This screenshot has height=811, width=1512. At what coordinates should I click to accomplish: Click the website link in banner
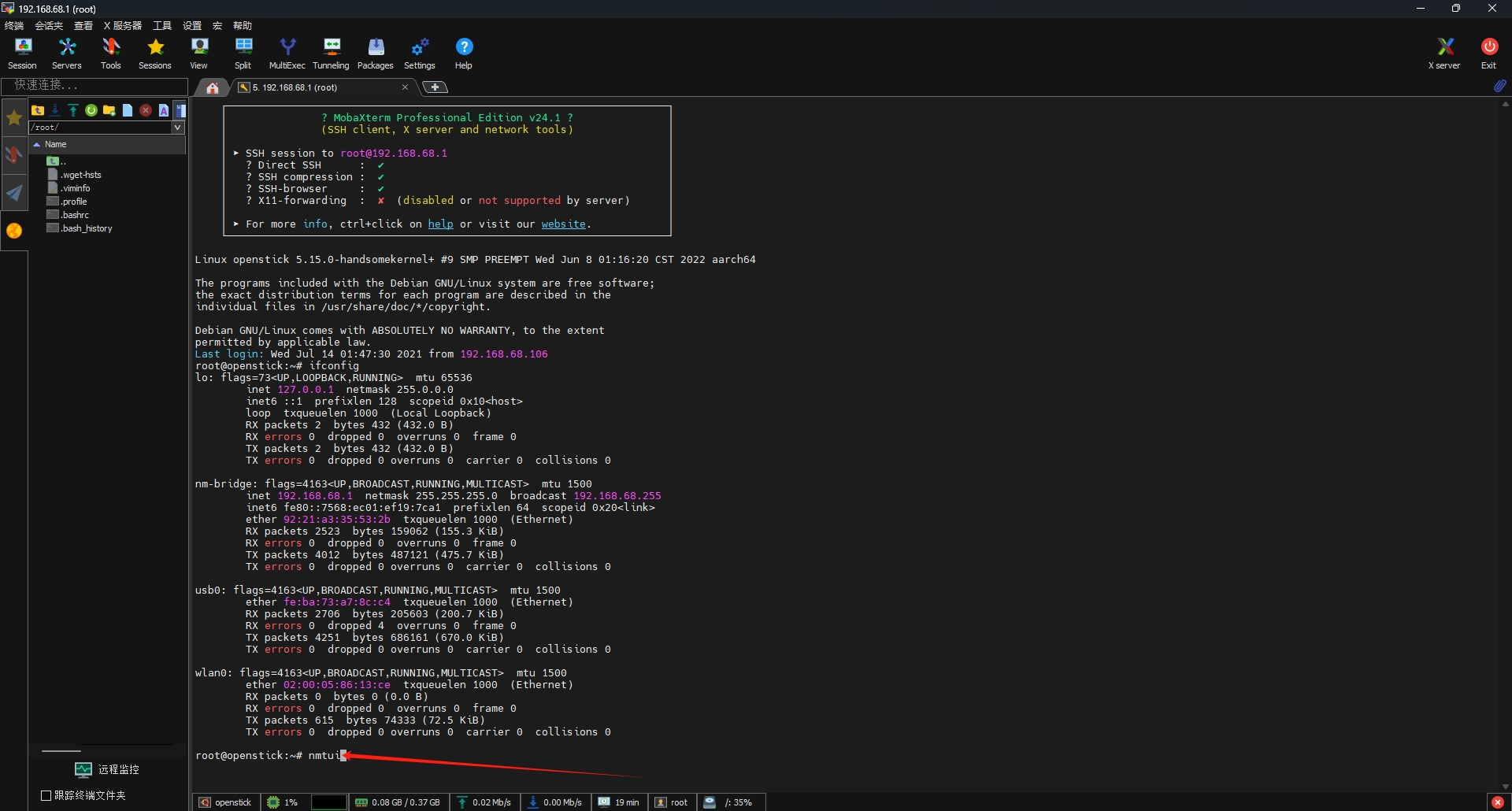pos(564,224)
